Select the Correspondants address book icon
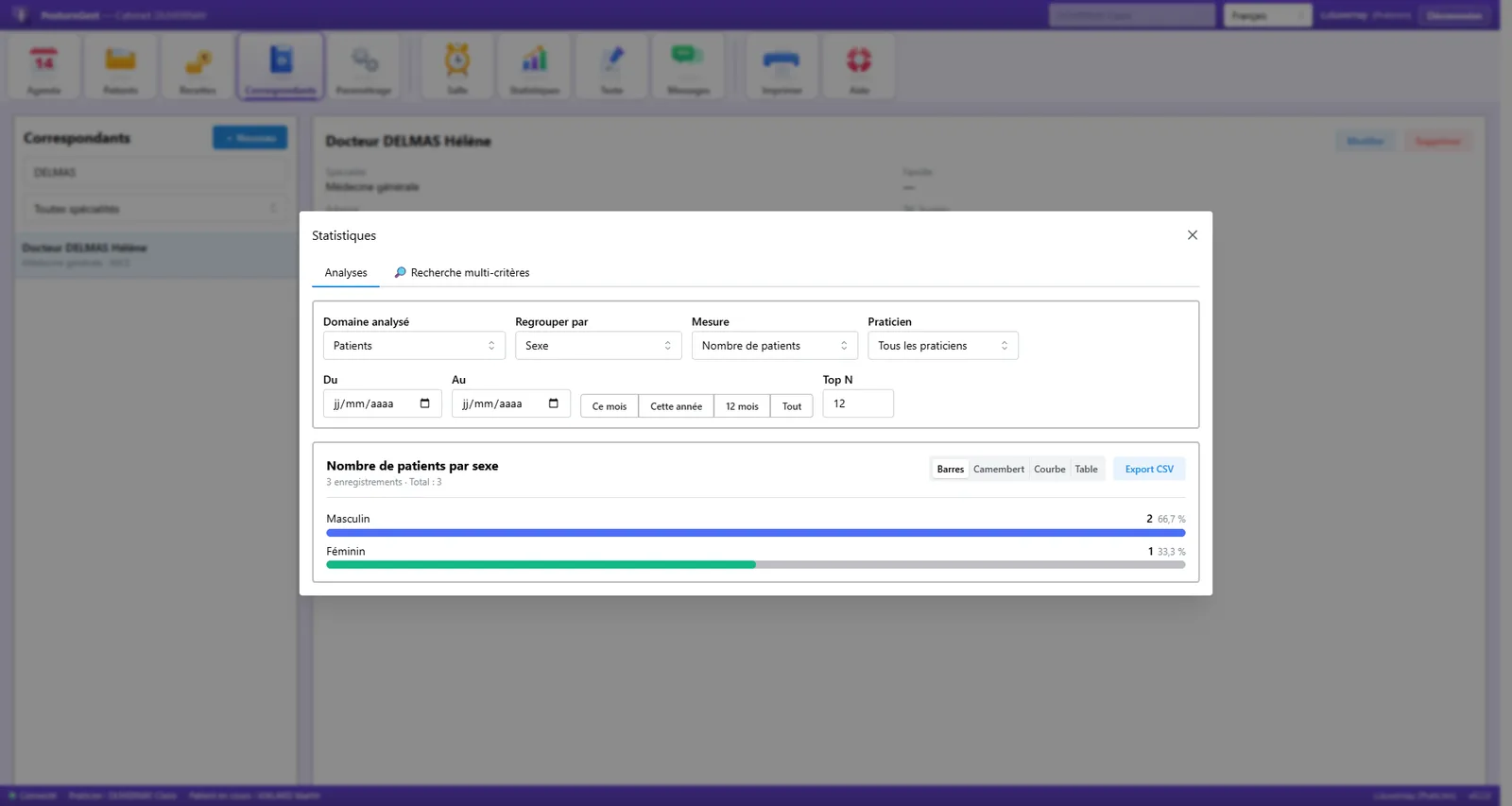1512x806 pixels. point(281,65)
